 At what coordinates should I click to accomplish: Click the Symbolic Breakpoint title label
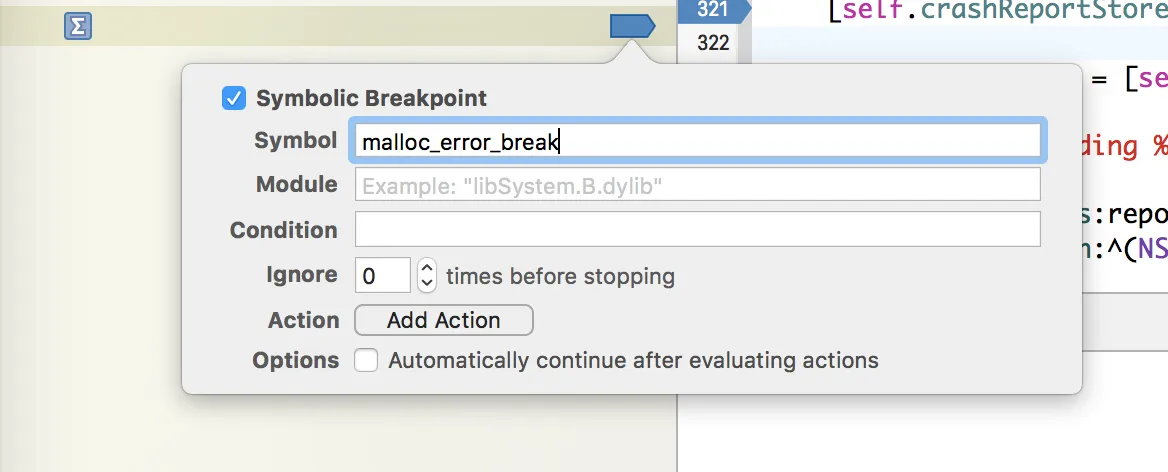pos(371,98)
